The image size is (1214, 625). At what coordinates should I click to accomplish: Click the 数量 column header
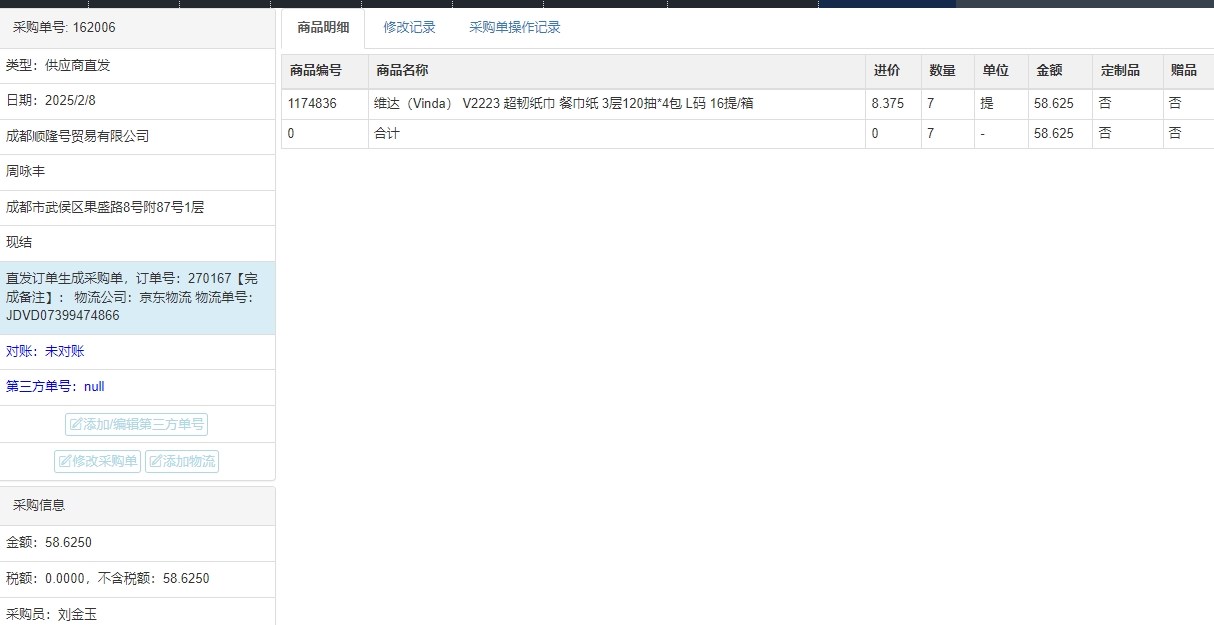tap(948, 71)
